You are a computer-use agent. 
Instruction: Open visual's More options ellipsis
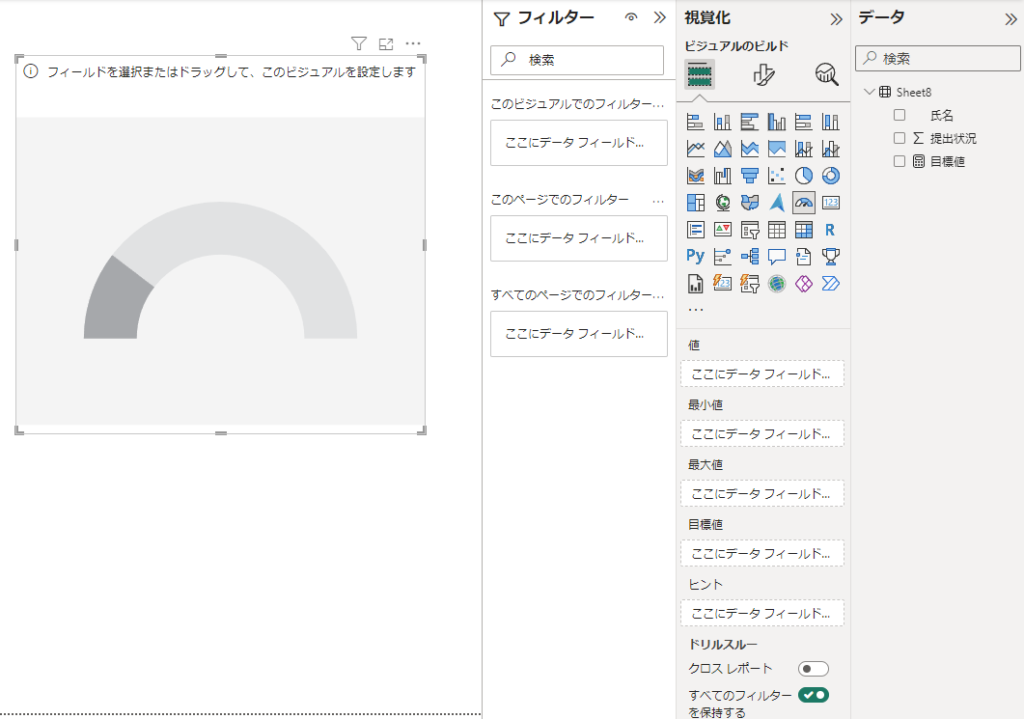[x=413, y=44]
